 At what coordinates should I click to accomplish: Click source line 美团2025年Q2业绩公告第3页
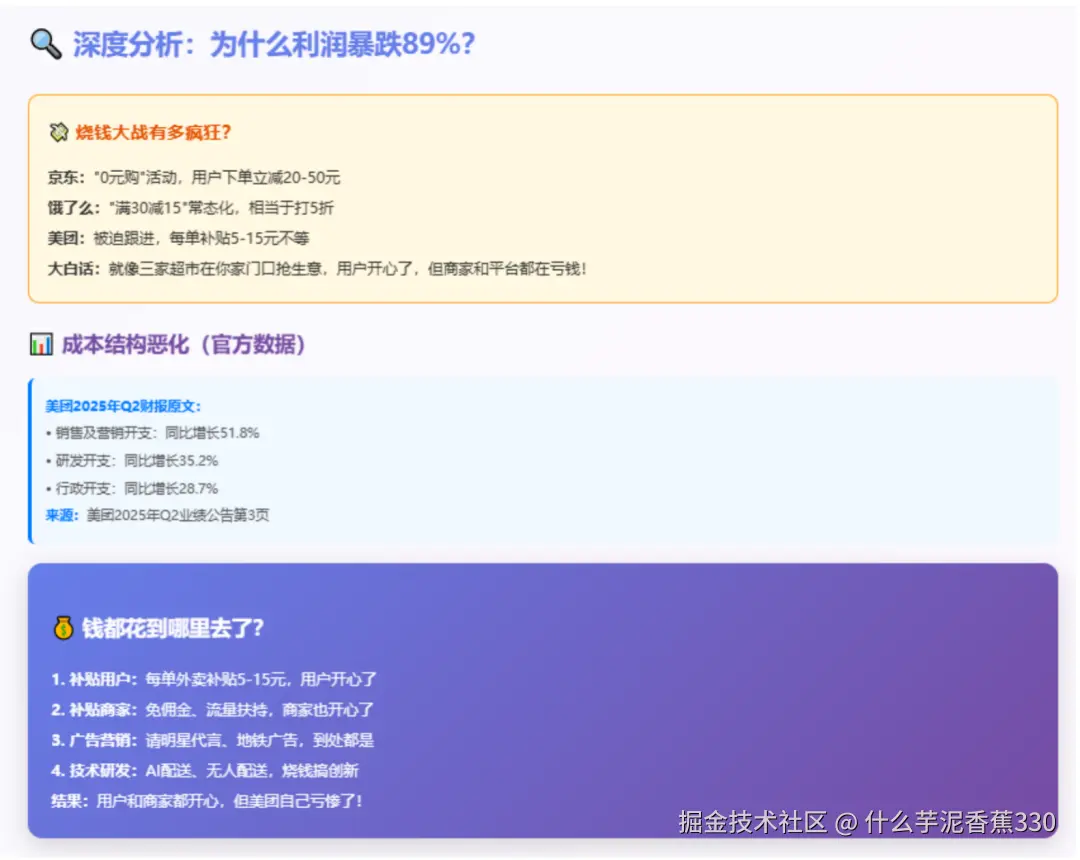[158, 515]
